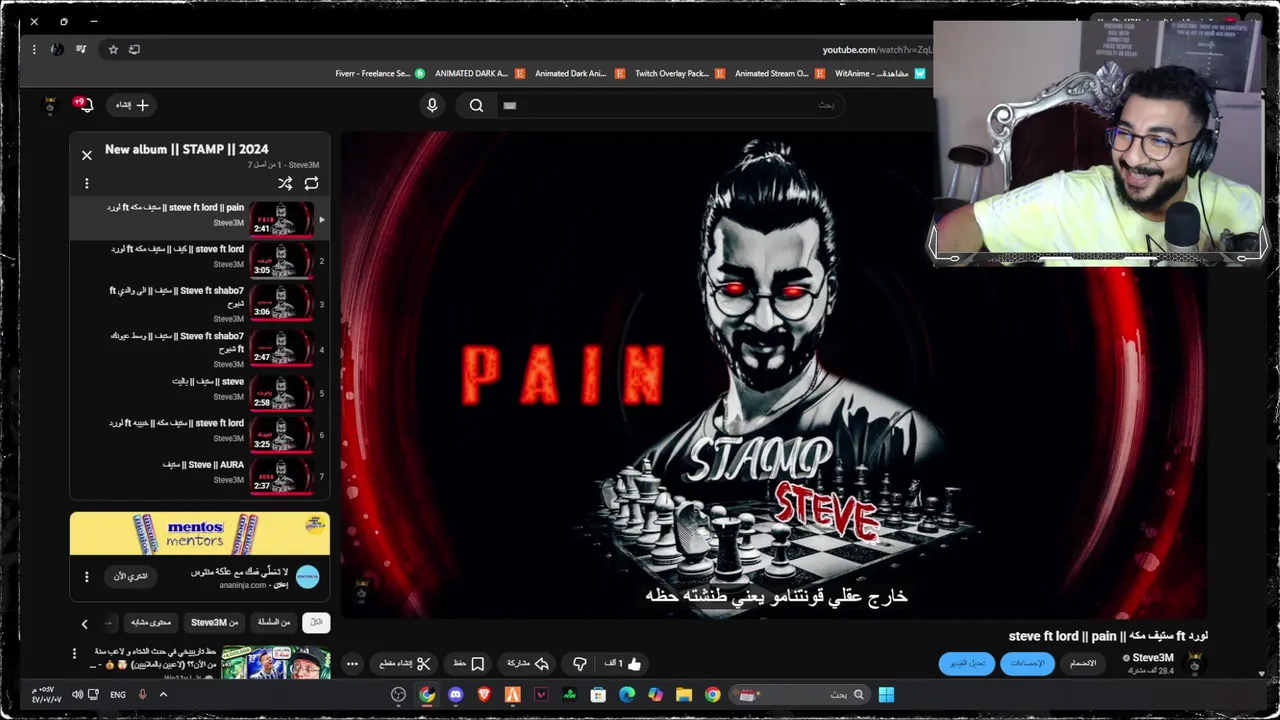Select the 'من السلسلة' filter chip
Viewport: 1280px width, 720px height.
273,622
